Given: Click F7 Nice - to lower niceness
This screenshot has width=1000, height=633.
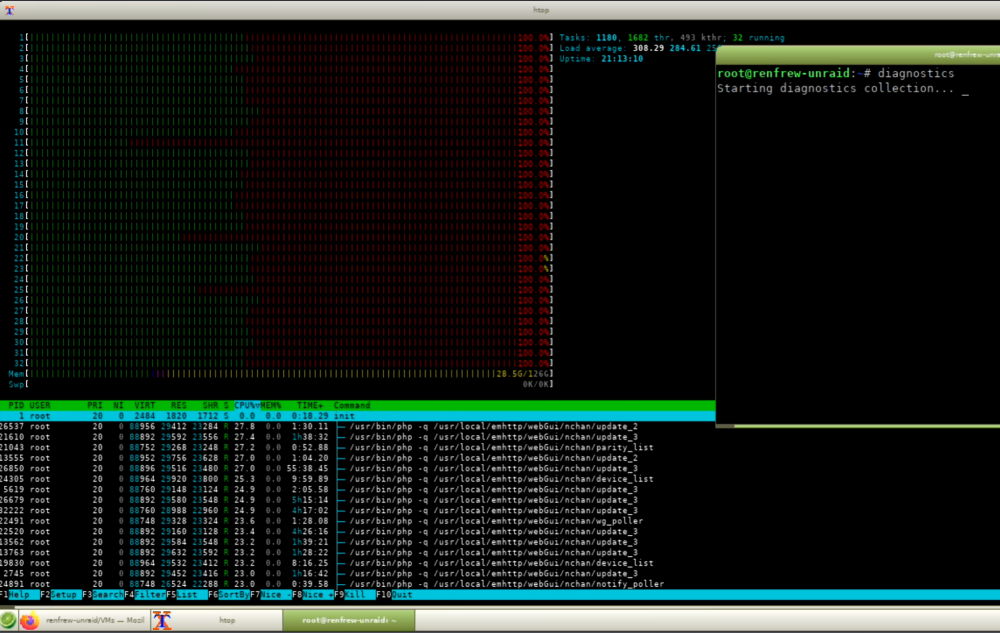Looking at the screenshot, I should (271, 595).
